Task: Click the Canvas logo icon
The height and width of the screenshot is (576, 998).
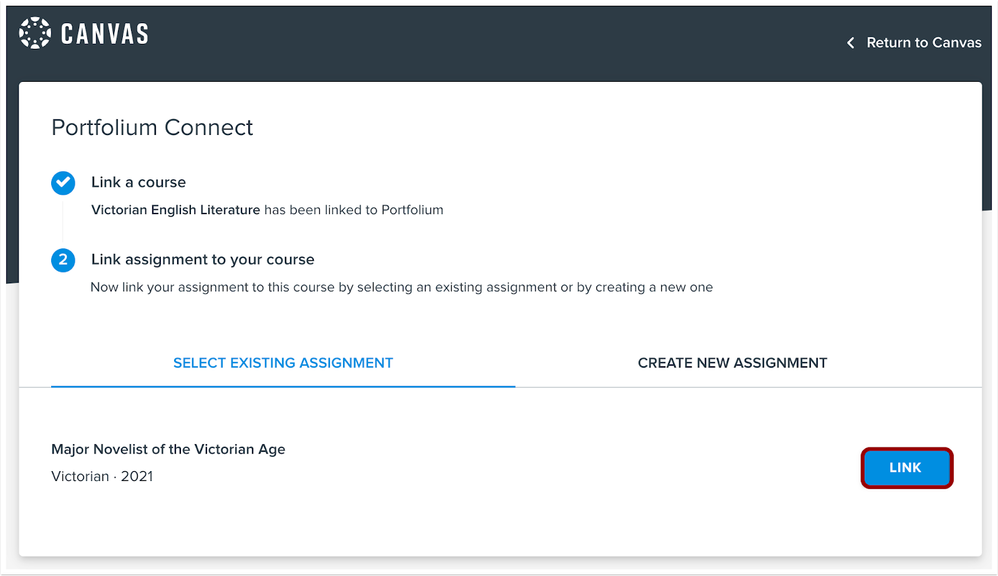Action: pyautogui.click(x=34, y=33)
